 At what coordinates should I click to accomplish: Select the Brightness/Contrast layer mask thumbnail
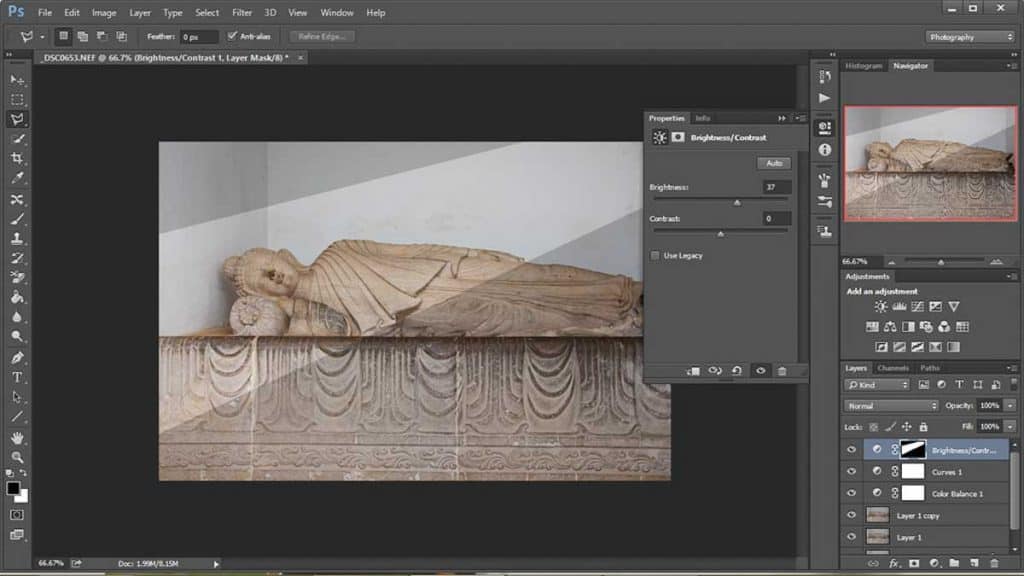pyautogui.click(x=913, y=449)
